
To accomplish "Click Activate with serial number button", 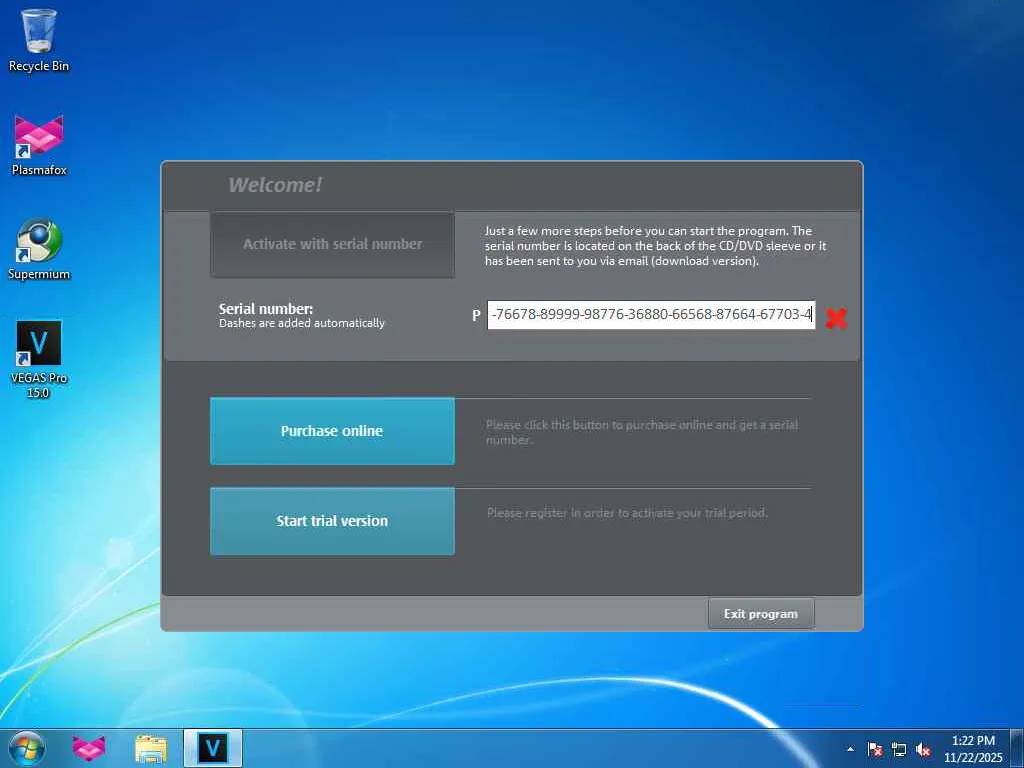I will [332, 244].
